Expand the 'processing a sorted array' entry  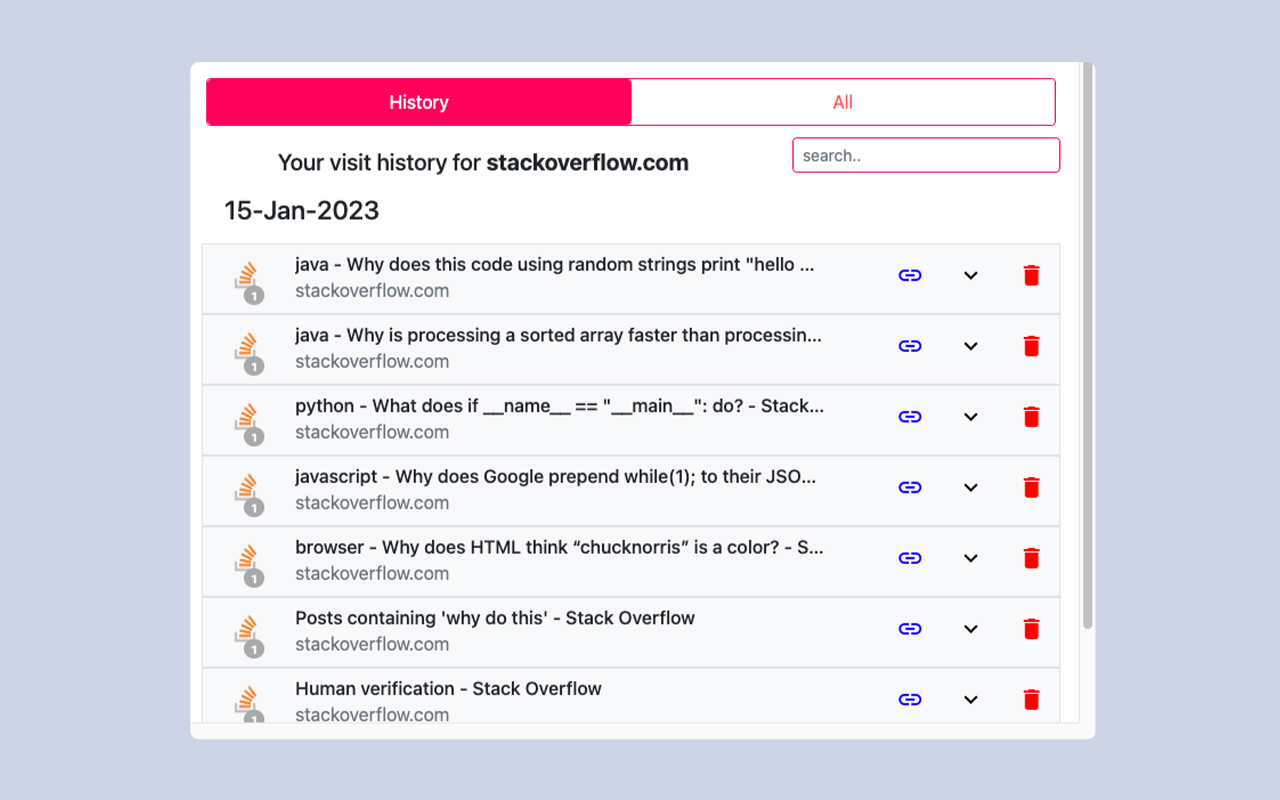pos(970,346)
